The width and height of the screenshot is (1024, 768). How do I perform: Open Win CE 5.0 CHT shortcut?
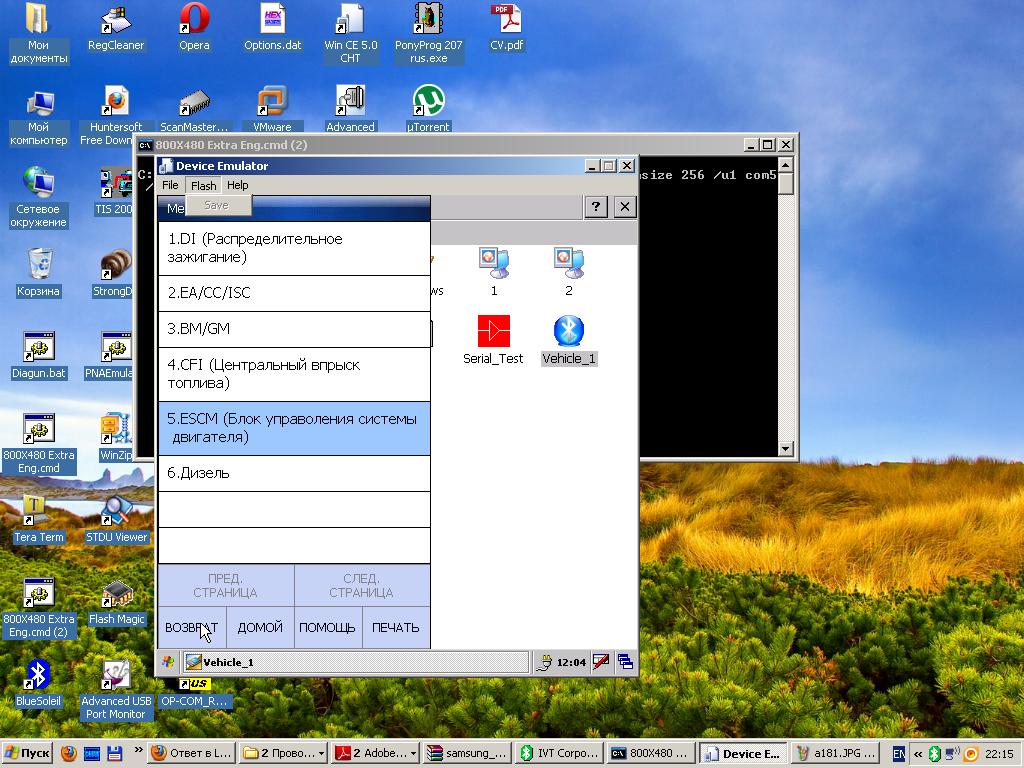tap(351, 33)
